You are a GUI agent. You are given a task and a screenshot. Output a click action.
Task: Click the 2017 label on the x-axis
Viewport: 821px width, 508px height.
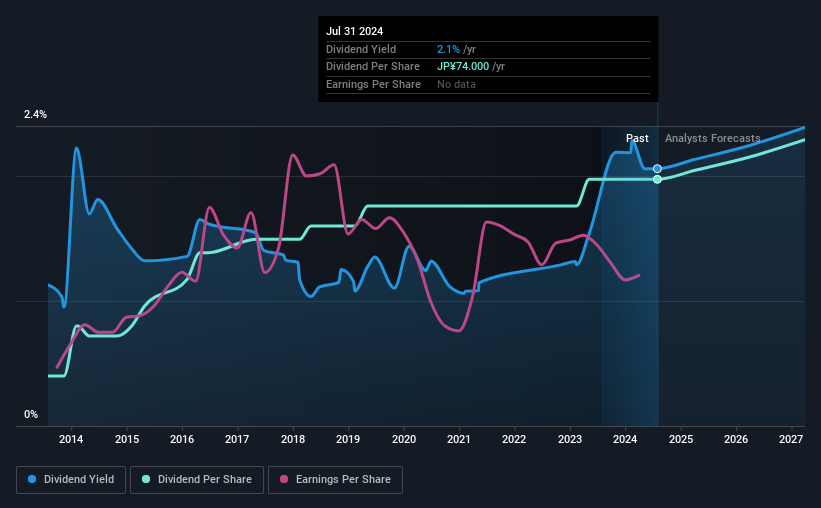[x=237, y=439]
